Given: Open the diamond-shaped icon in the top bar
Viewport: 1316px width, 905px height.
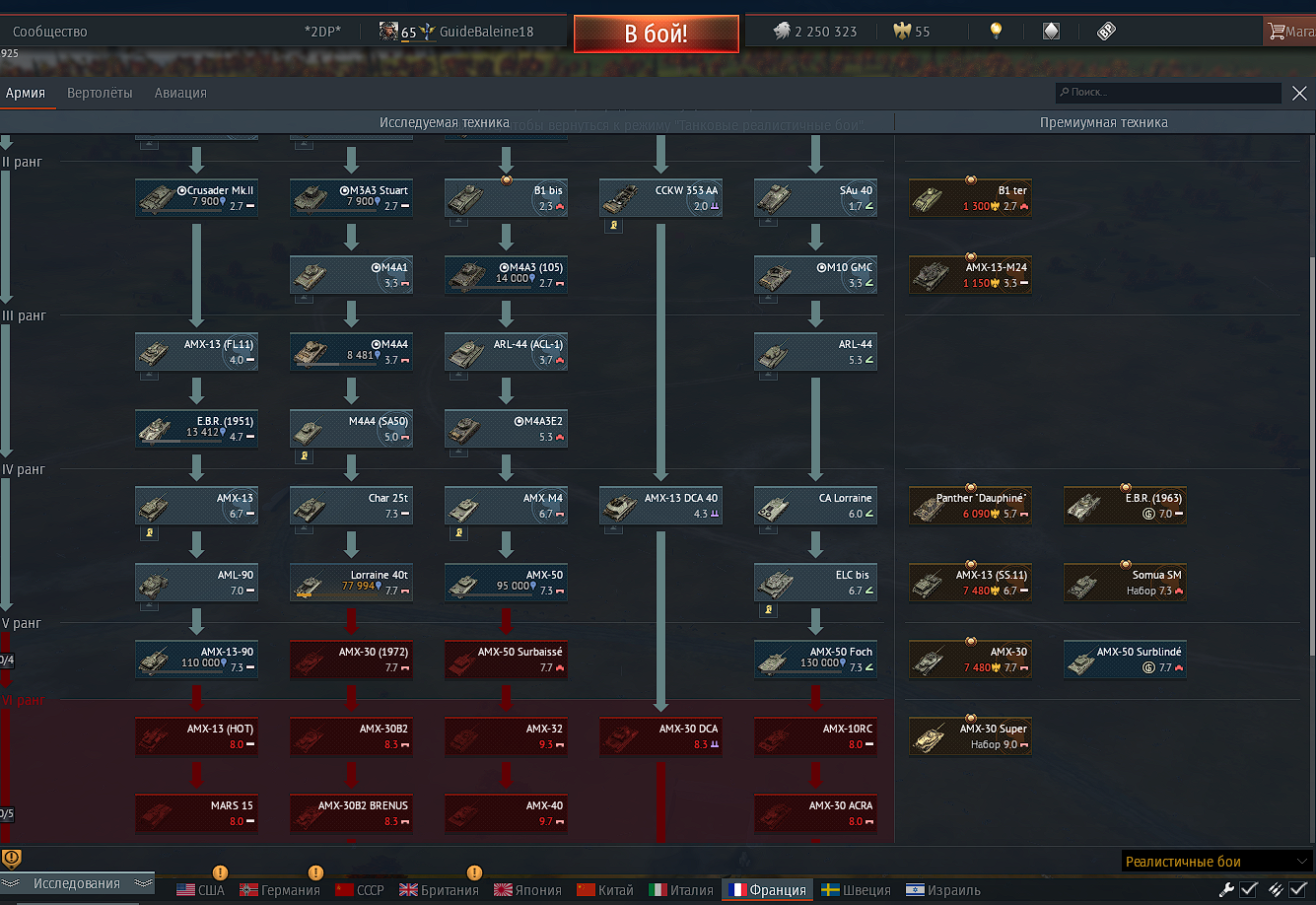Looking at the screenshot, I should point(1051,31).
